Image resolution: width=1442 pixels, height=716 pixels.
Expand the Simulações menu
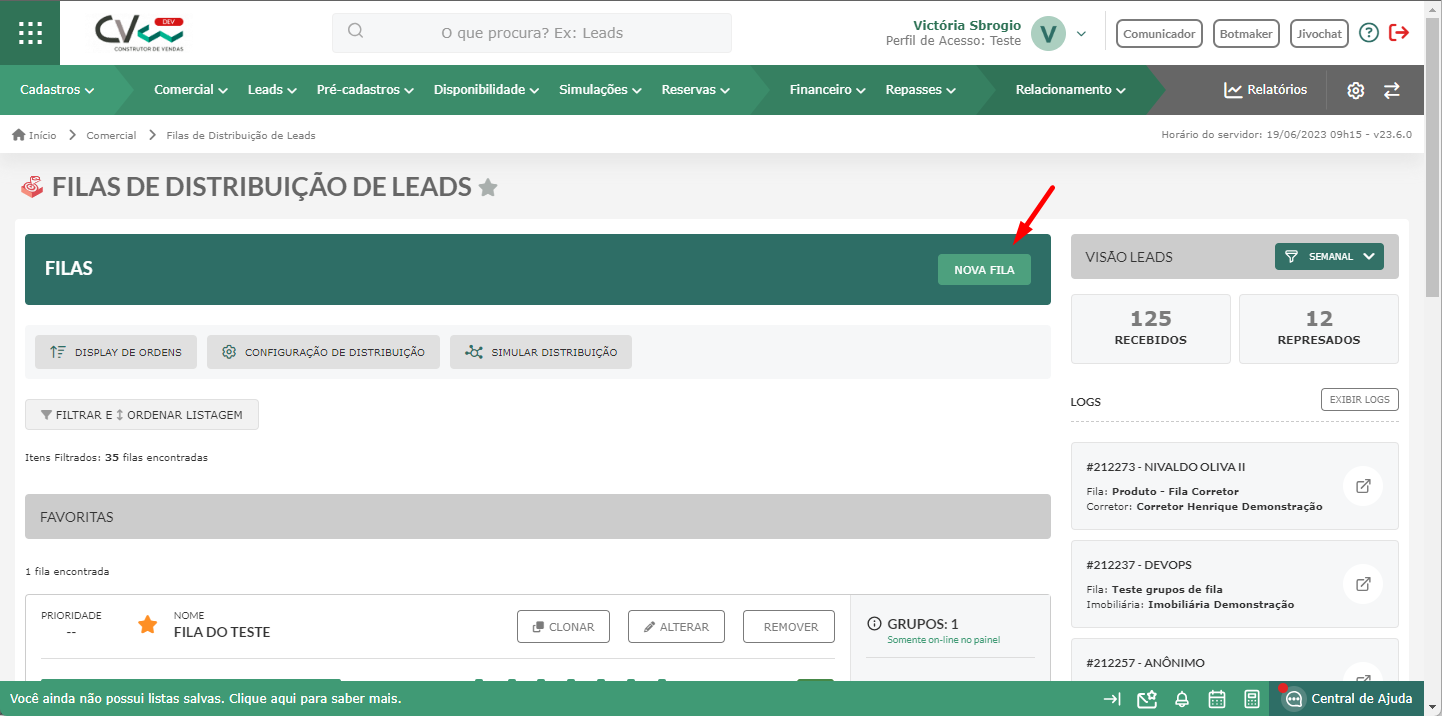click(x=600, y=90)
